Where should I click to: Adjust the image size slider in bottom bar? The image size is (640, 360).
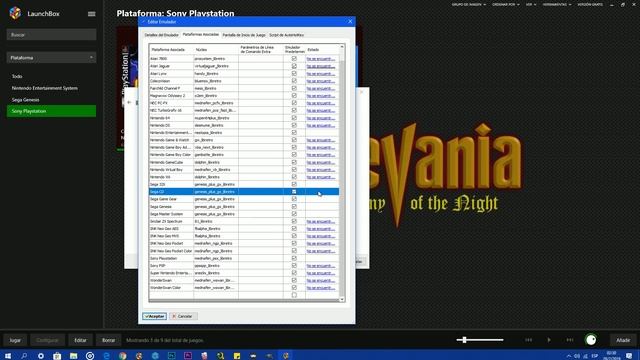tap(480, 340)
